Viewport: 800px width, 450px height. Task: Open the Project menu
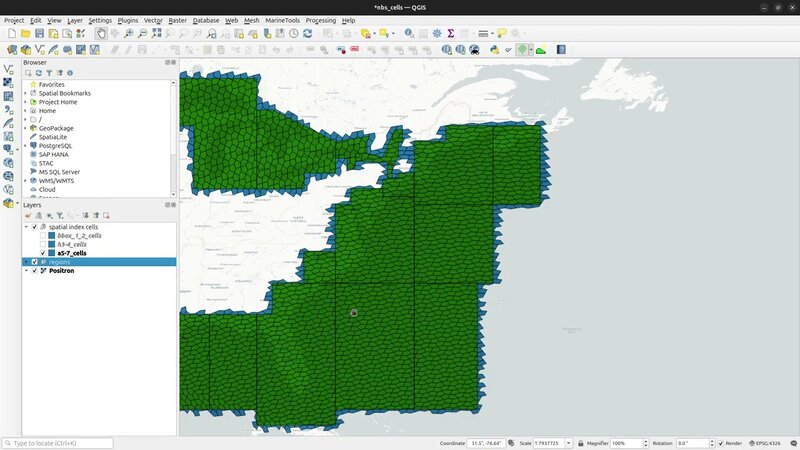(x=14, y=20)
